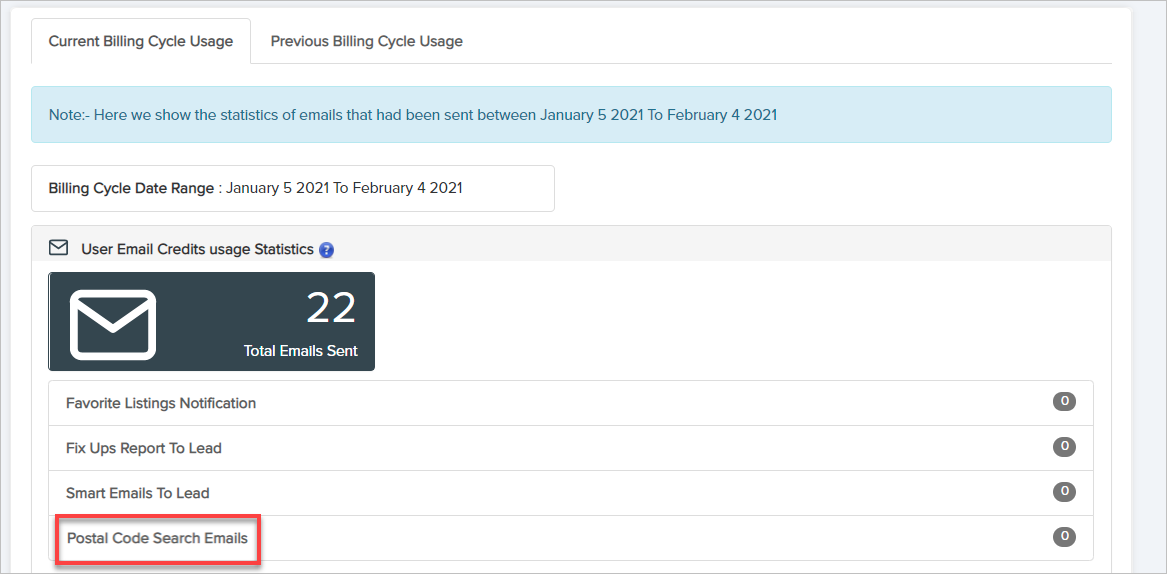Click the zero badge for Smart Emails To Lead
Image resolution: width=1167 pixels, height=574 pixels.
(x=1064, y=492)
